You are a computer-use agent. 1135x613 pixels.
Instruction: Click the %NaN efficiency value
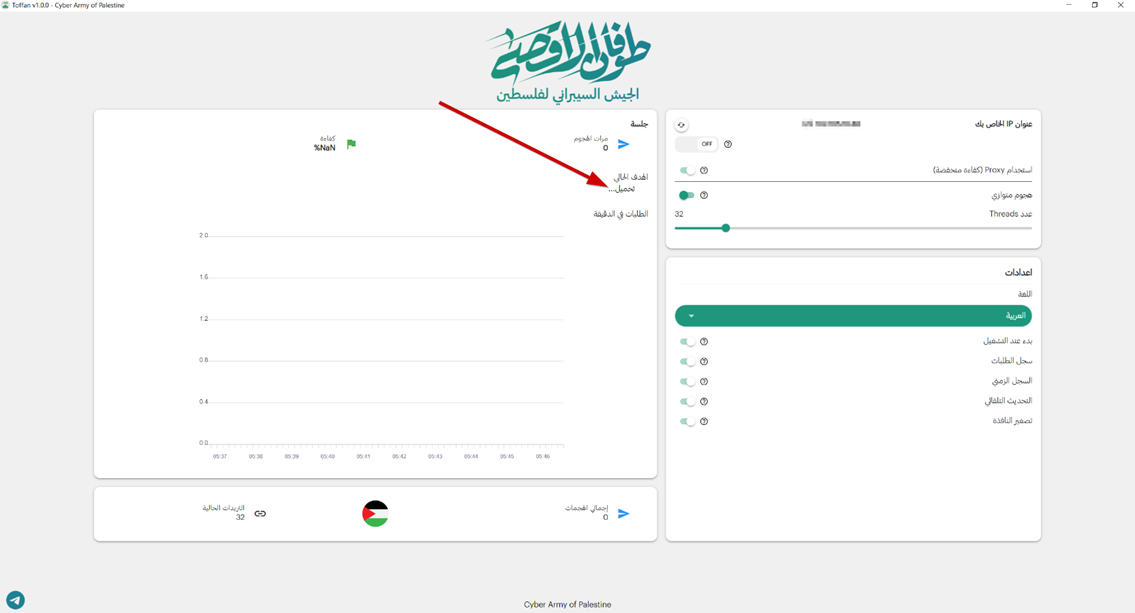coord(324,148)
